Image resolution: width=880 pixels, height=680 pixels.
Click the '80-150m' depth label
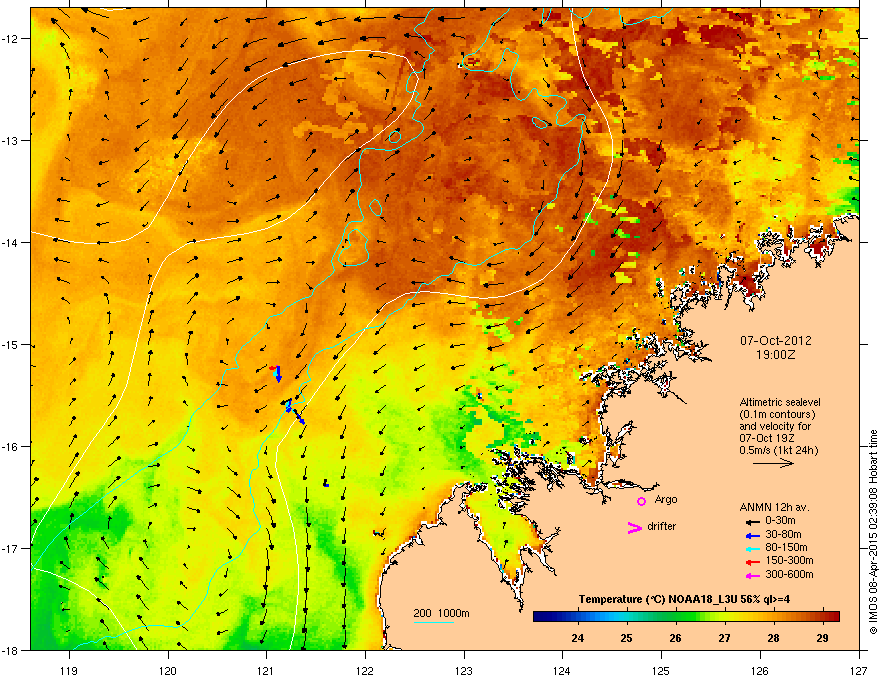(x=786, y=548)
